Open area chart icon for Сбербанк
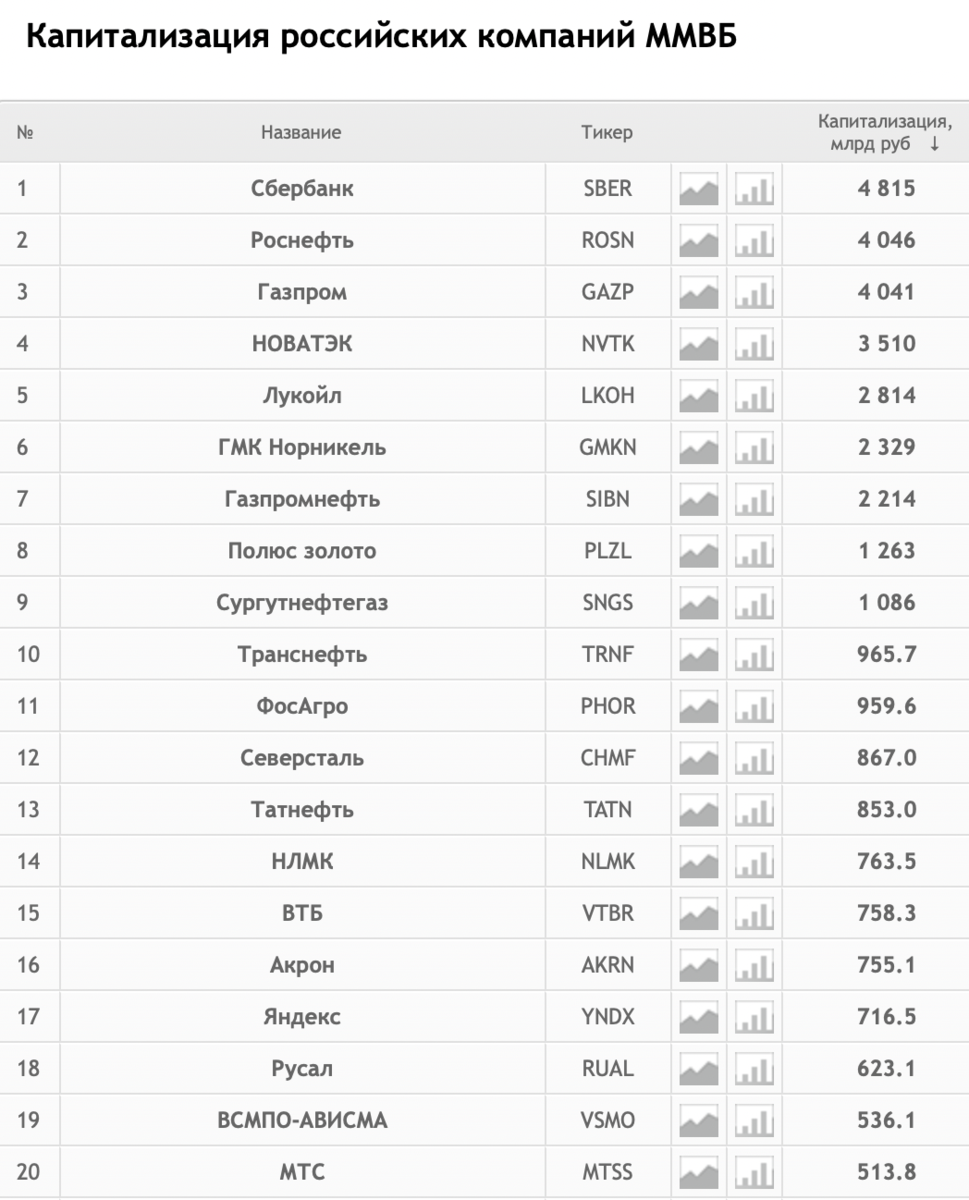 (x=699, y=189)
